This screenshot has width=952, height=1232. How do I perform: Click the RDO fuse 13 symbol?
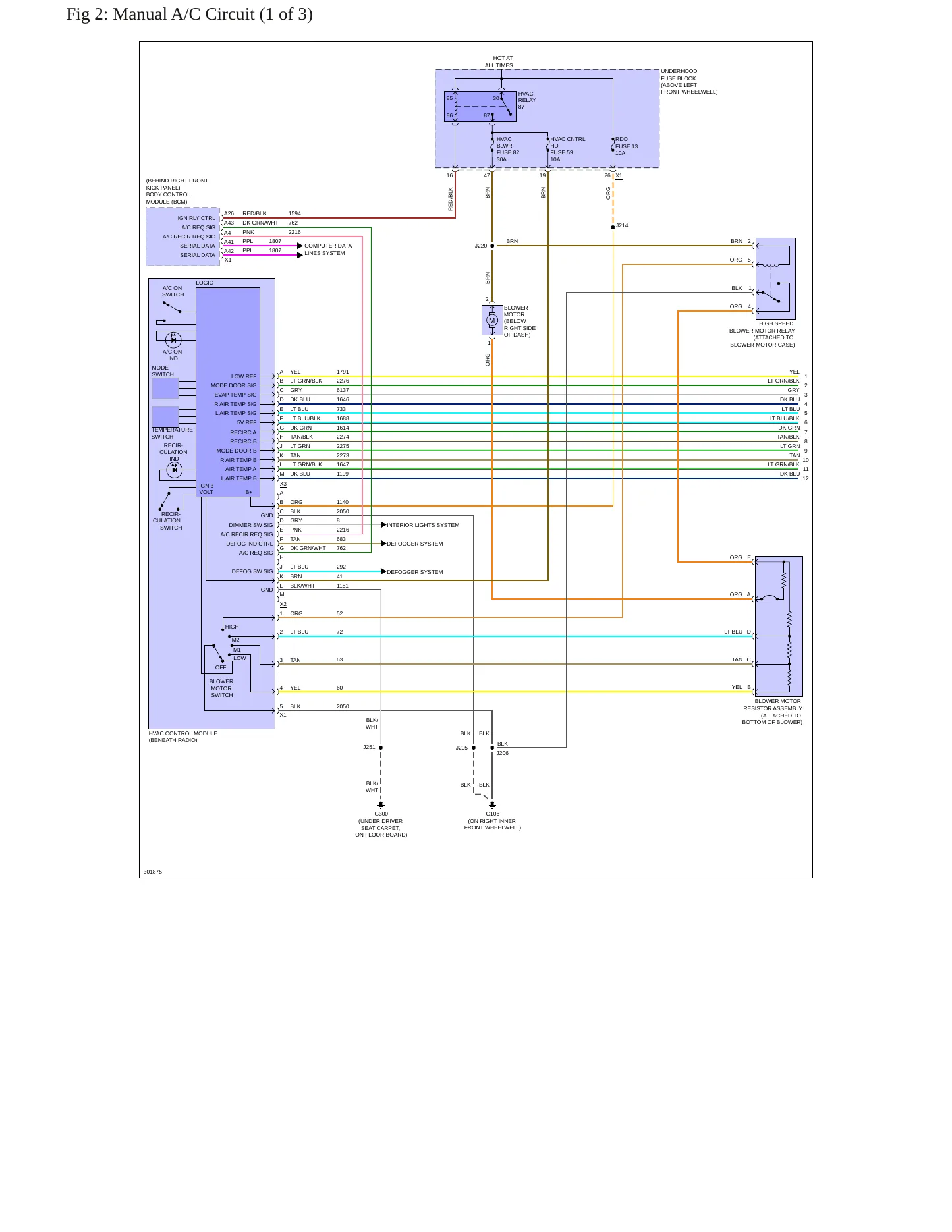tap(613, 145)
